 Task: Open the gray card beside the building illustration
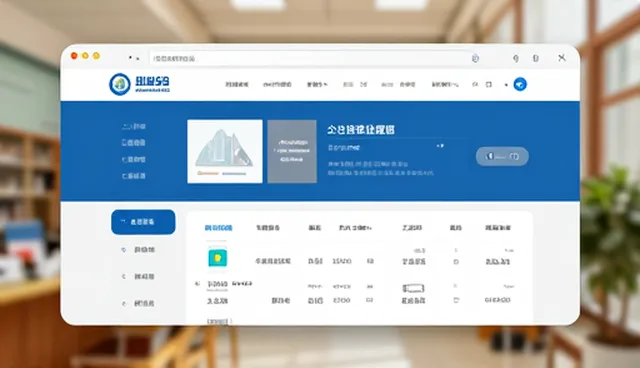pos(292,151)
